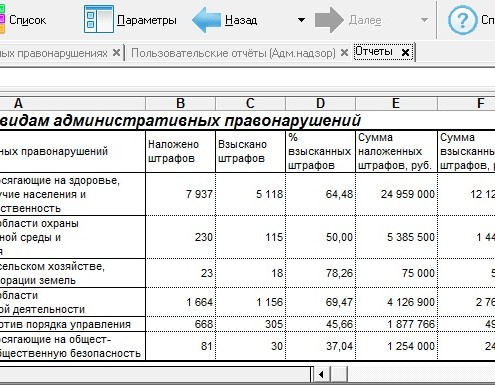
Task: Expand the Далее history dropdown arrow
Action: tap(424, 20)
